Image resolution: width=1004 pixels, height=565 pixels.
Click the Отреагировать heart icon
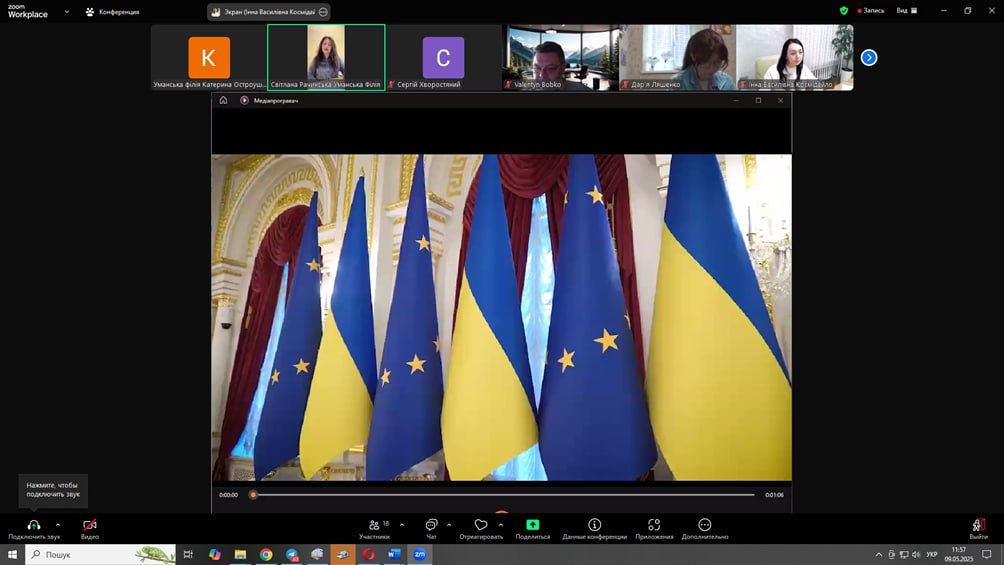(481, 525)
